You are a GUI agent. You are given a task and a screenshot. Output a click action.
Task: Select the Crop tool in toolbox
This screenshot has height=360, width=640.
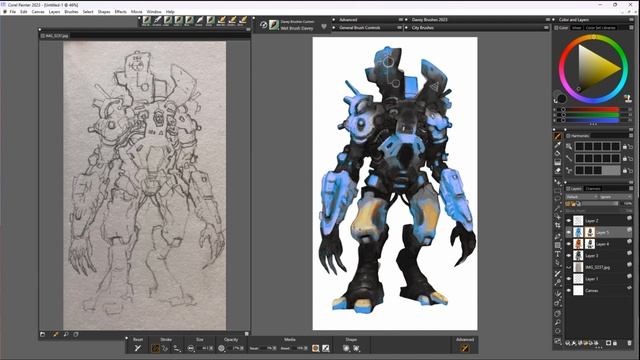click(x=558, y=225)
